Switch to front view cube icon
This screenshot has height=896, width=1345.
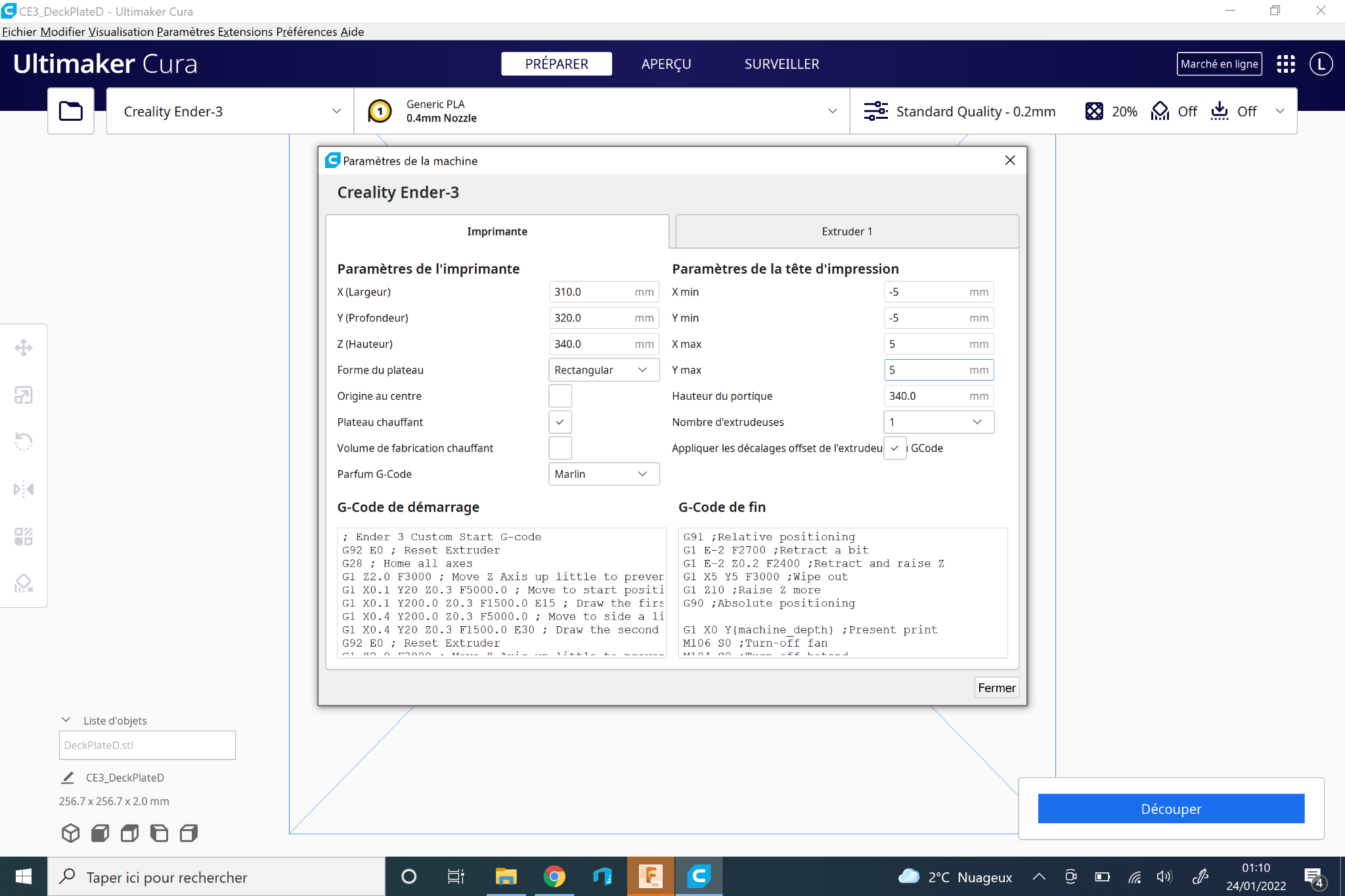100,833
